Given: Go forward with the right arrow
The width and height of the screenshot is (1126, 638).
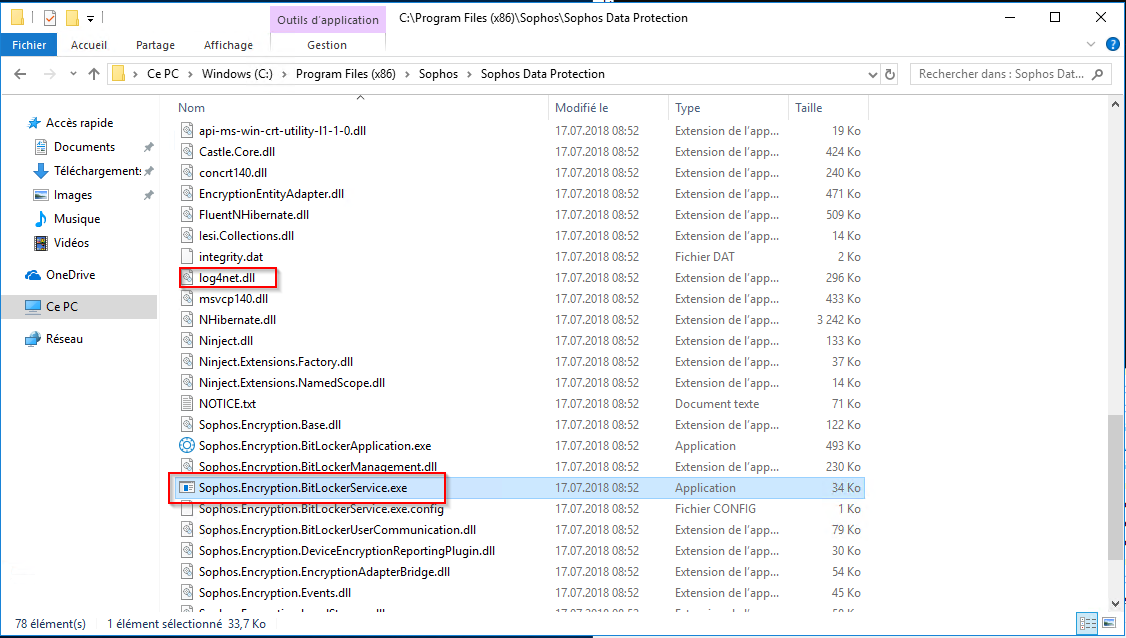Looking at the screenshot, I should (x=50, y=74).
